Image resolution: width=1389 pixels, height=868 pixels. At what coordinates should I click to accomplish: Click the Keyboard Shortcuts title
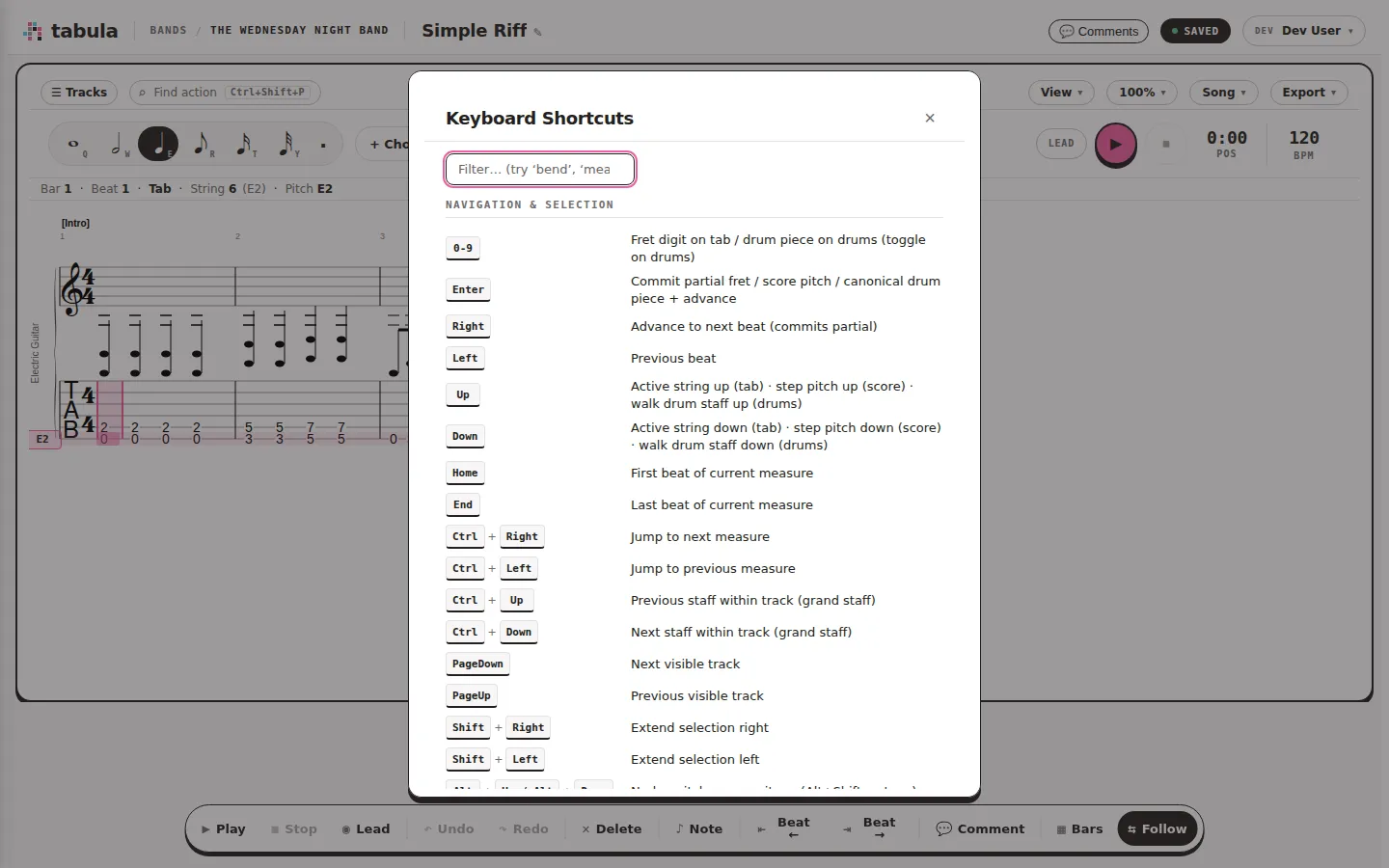coord(539,119)
